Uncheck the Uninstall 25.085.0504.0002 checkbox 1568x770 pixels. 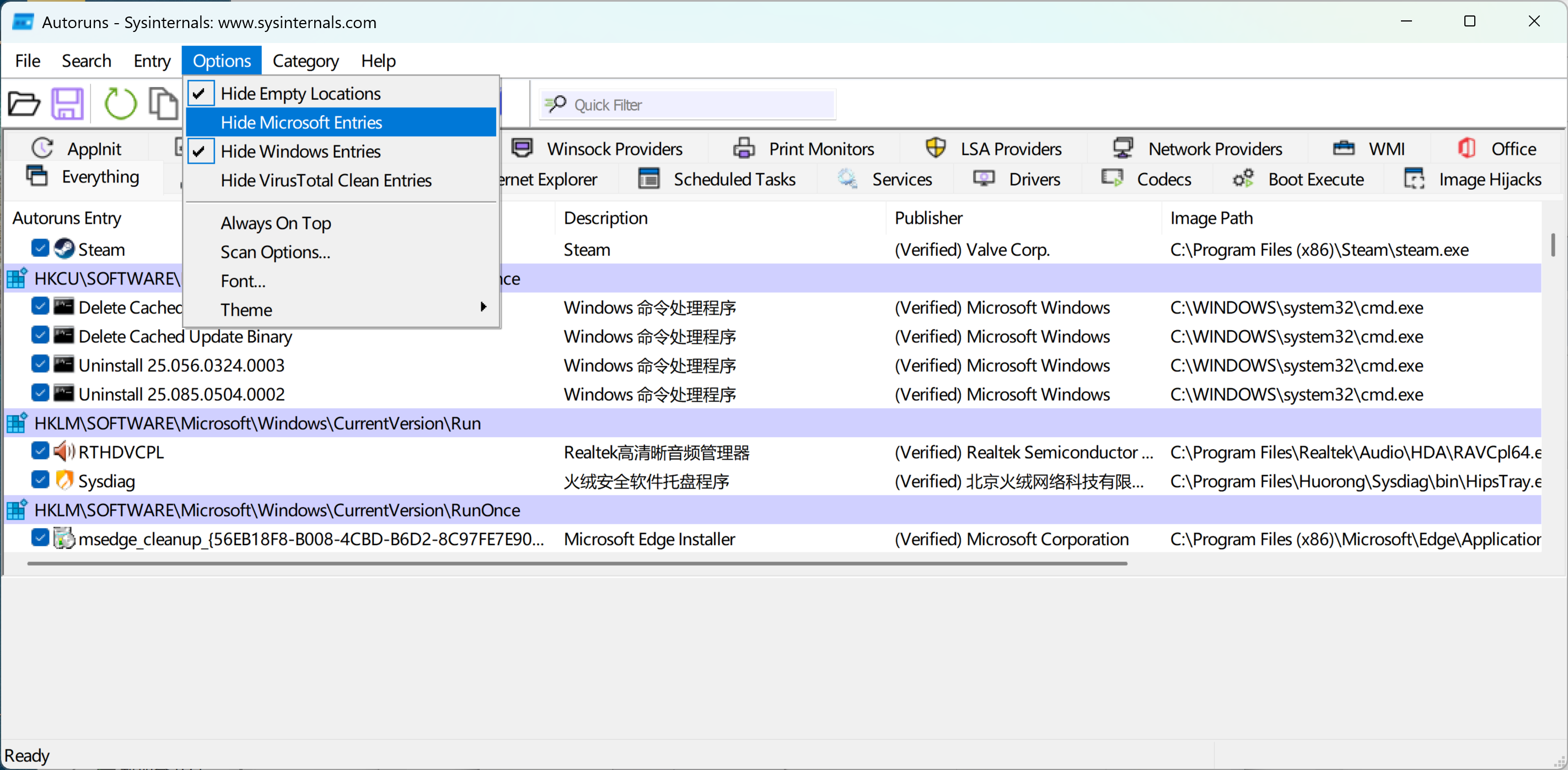pyautogui.click(x=40, y=393)
